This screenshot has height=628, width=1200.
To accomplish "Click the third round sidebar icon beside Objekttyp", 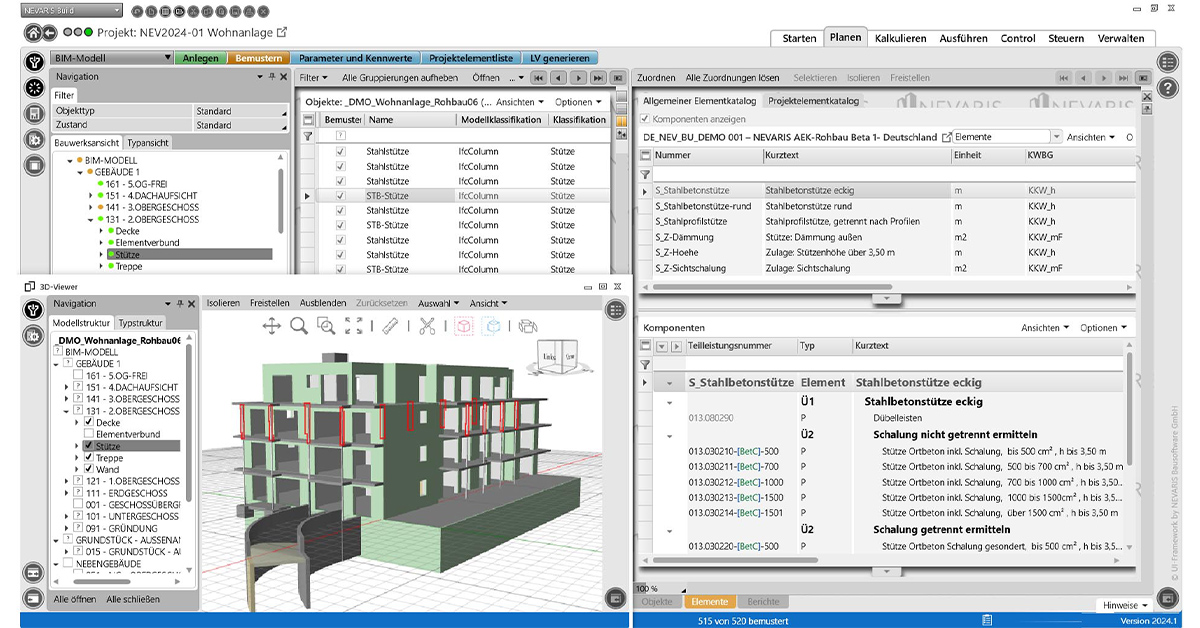I will click(x=34, y=113).
